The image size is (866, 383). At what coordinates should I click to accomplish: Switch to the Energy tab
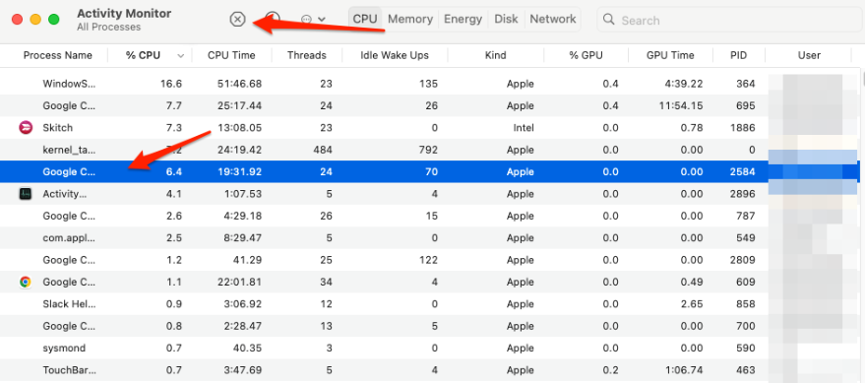coord(463,19)
